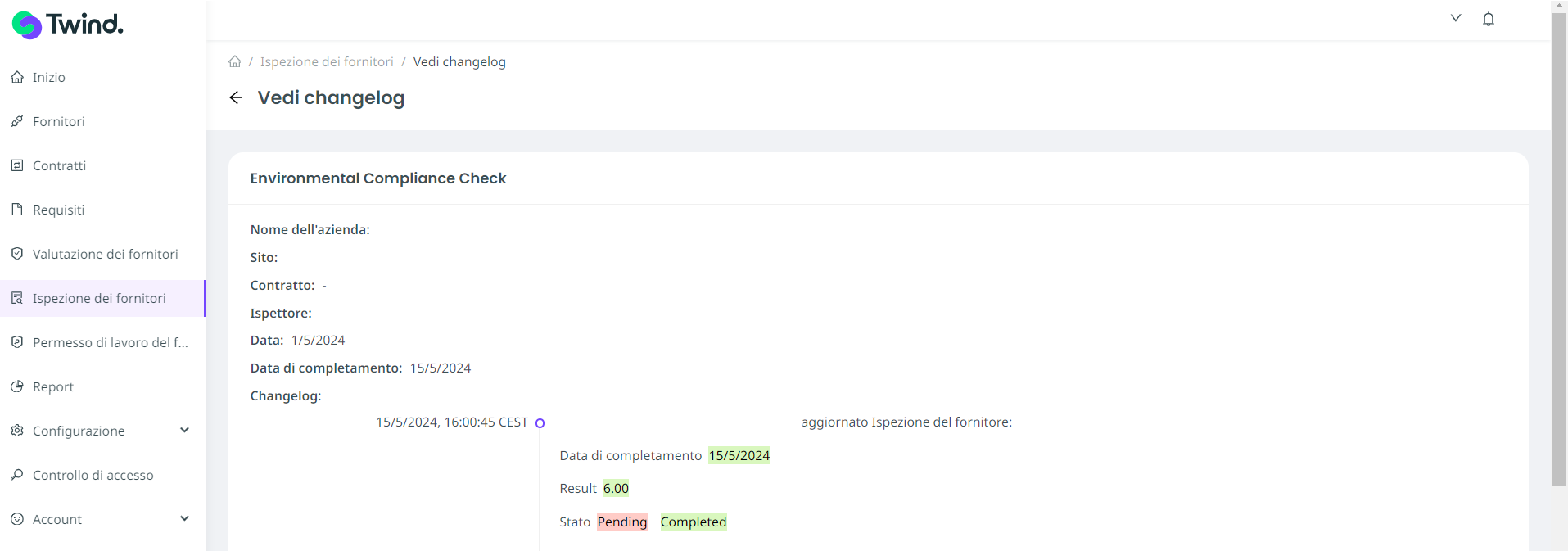This screenshot has width=1568, height=551.
Task: Click the home icon in the breadcrumb
Action: click(235, 61)
